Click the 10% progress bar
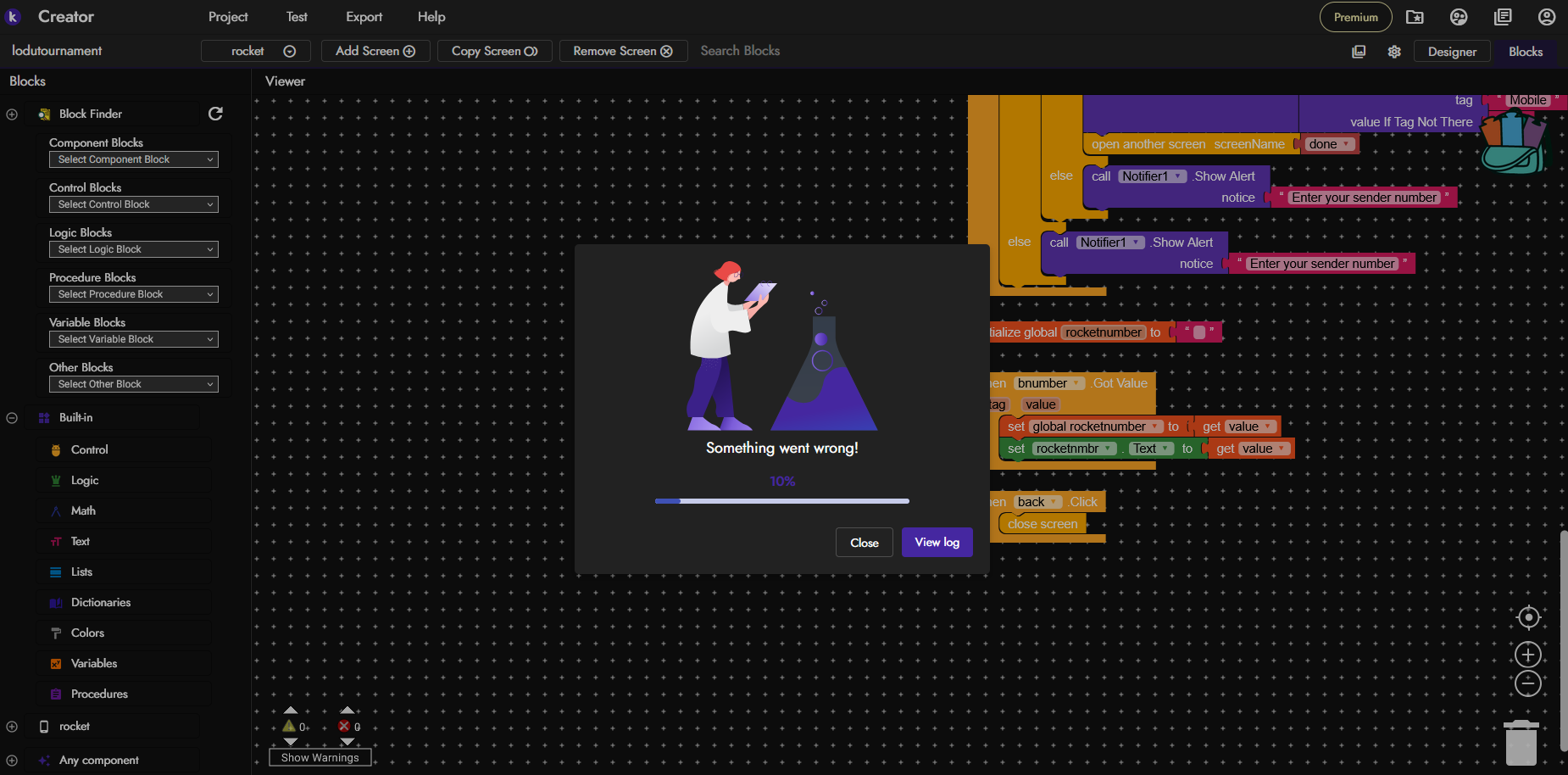Image resolution: width=1568 pixels, height=775 pixels. click(x=781, y=501)
